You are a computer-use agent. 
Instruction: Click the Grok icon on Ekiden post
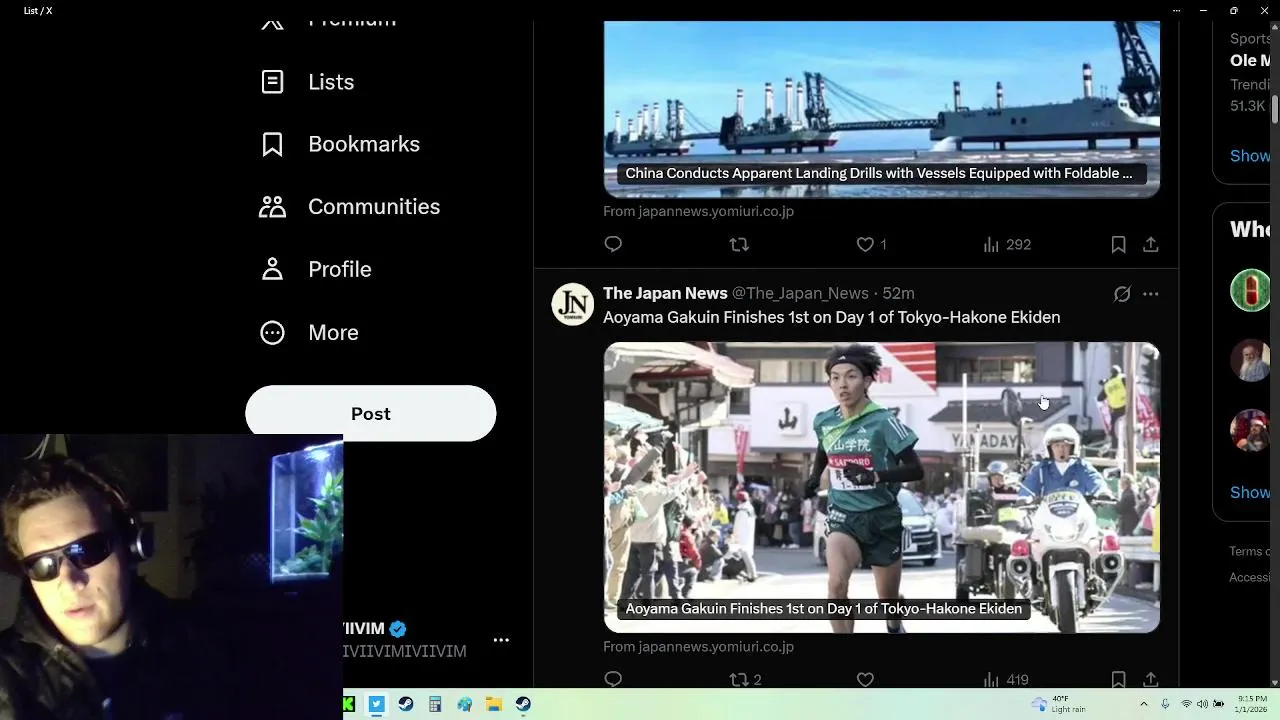tap(1122, 294)
